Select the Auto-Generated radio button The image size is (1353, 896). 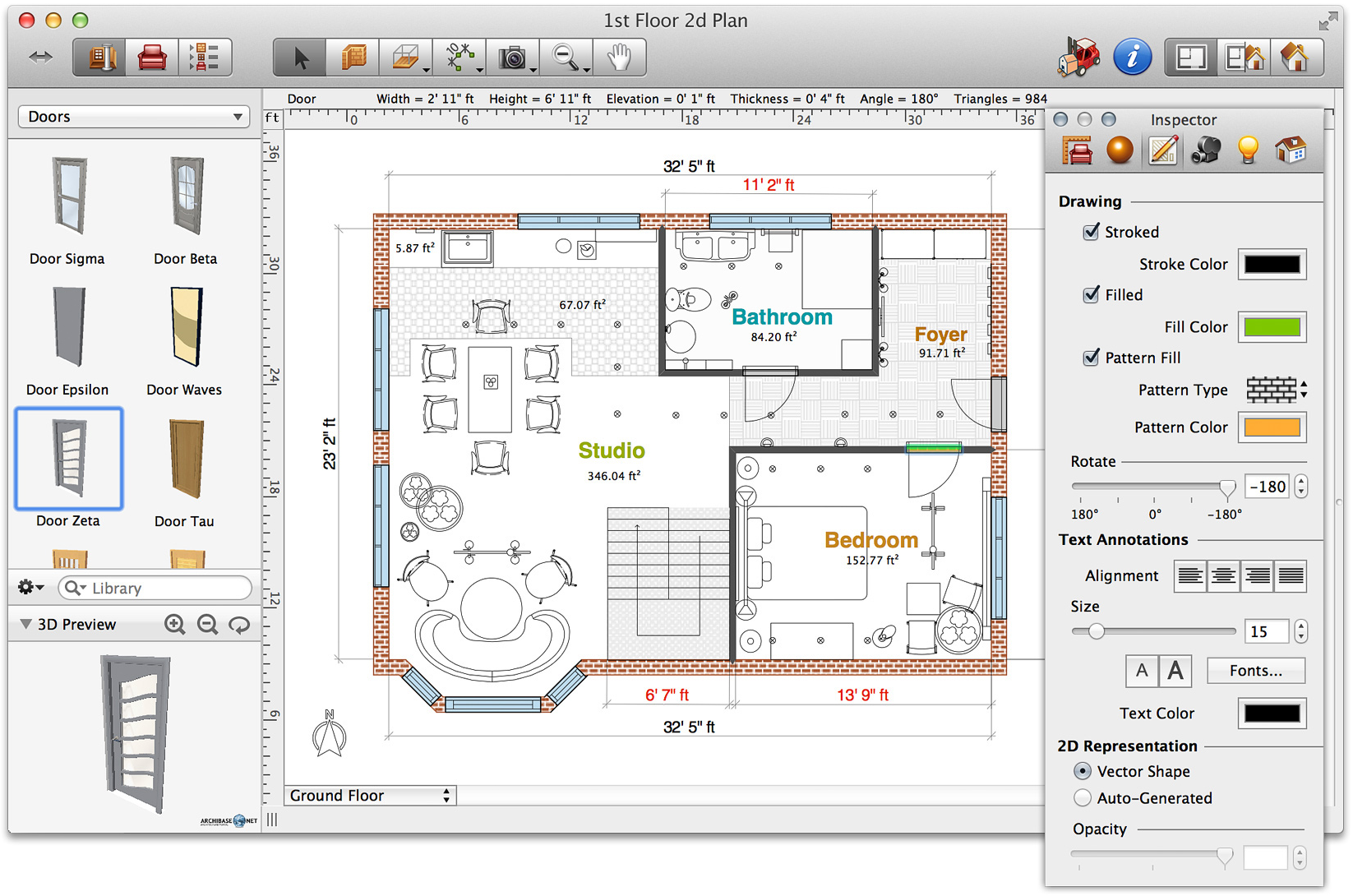1083,798
